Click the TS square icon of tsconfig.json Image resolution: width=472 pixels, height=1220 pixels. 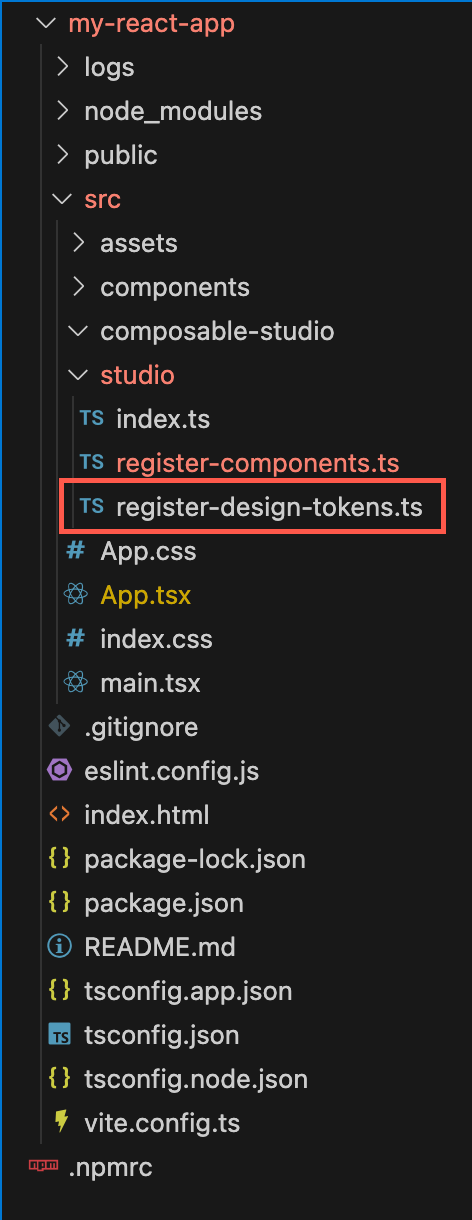point(59,1035)
